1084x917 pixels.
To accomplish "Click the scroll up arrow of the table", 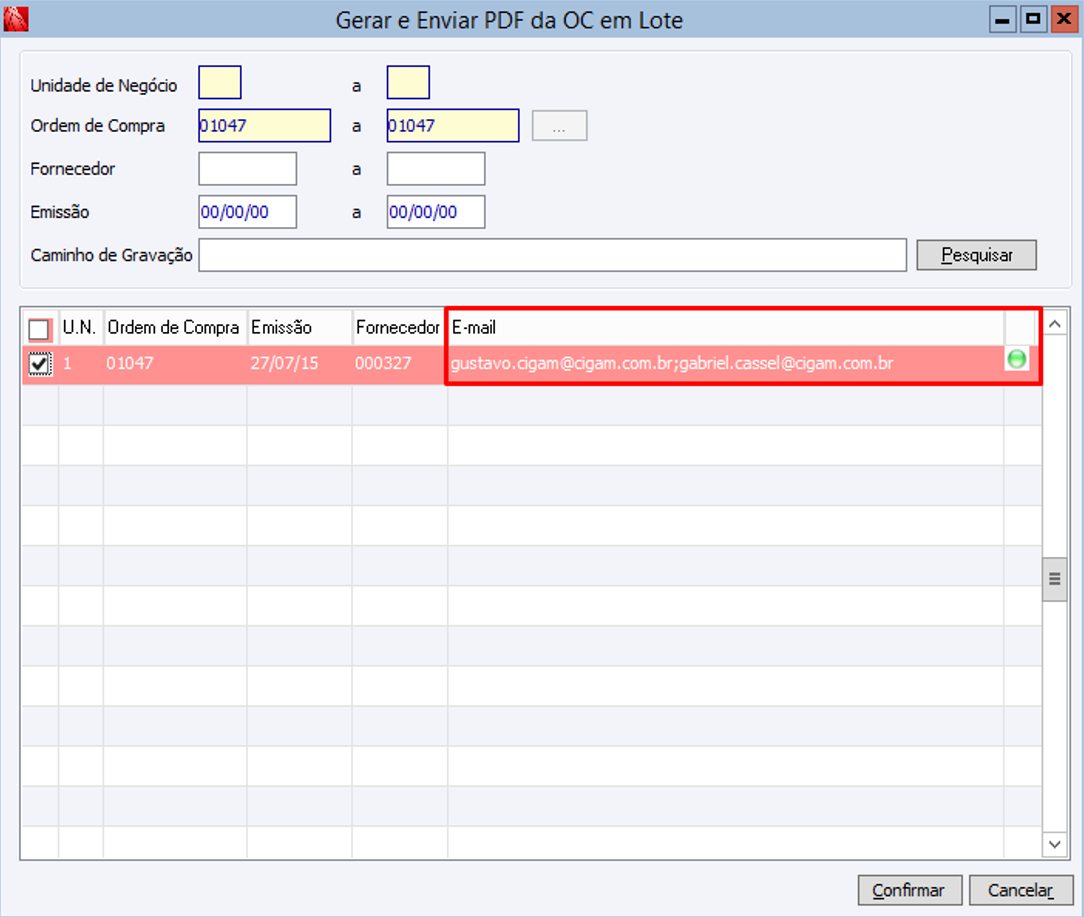I will pos(1055,324).
